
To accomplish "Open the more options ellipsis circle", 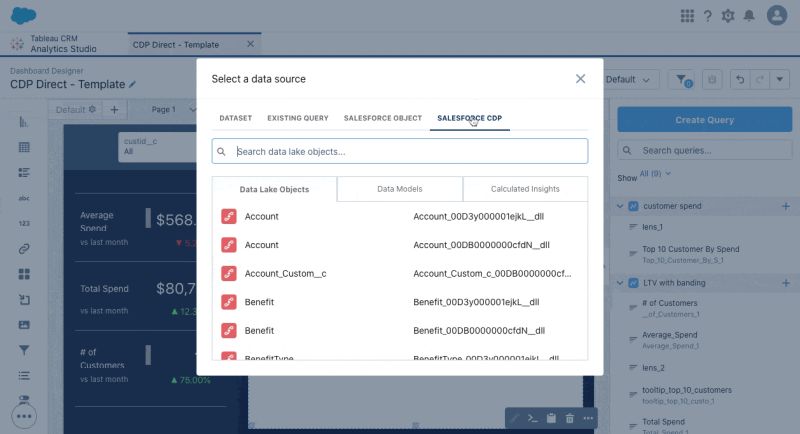I will (23, 416).
